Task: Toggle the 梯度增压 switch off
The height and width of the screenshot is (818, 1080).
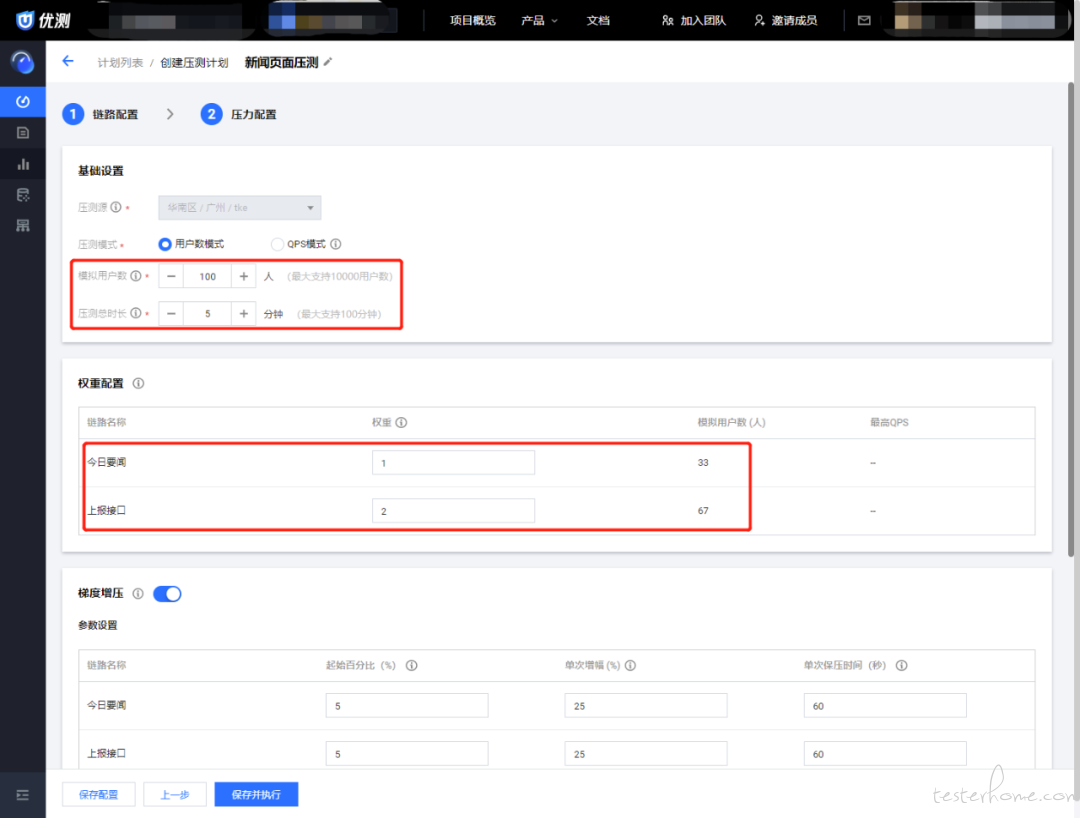Action: (x=167, y=594)
